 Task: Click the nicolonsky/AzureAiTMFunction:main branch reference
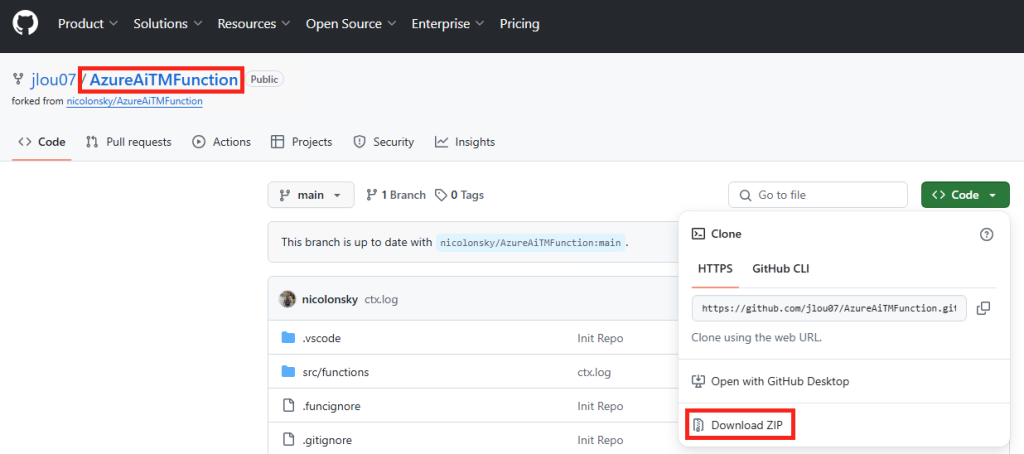pyautogui.click(x=530, y=242)
